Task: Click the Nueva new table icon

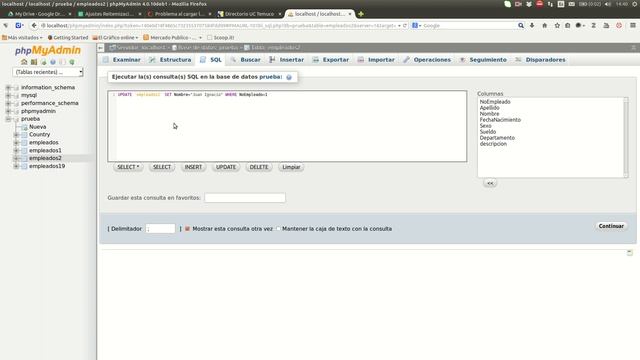Action: pyautogui.click(x=24, y=127)
